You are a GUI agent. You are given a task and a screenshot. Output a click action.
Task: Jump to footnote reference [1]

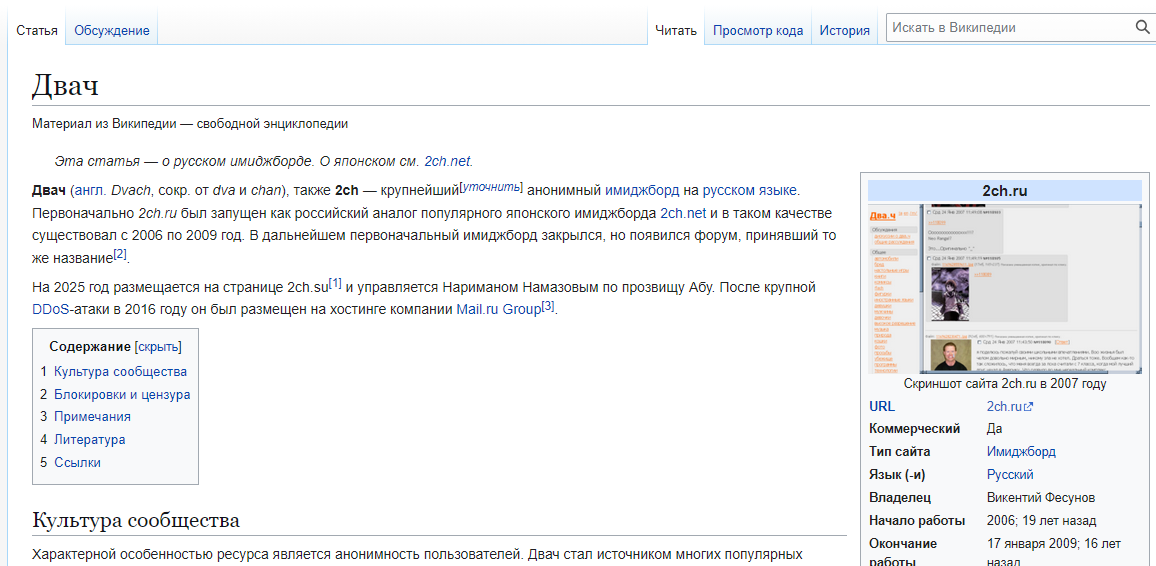pyautogui.click(x=335, y=282)
